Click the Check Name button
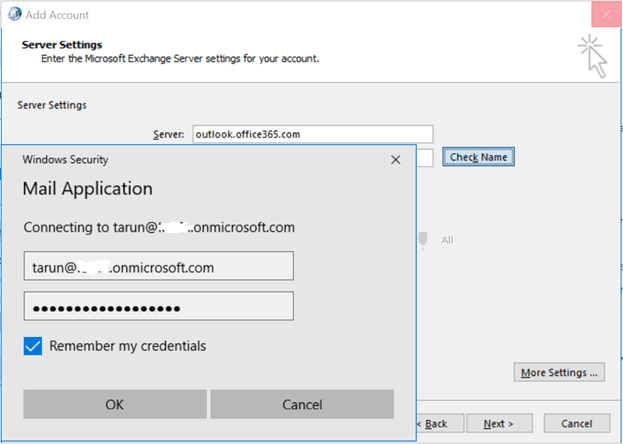623x444 pixels. (x=478, y=157)
